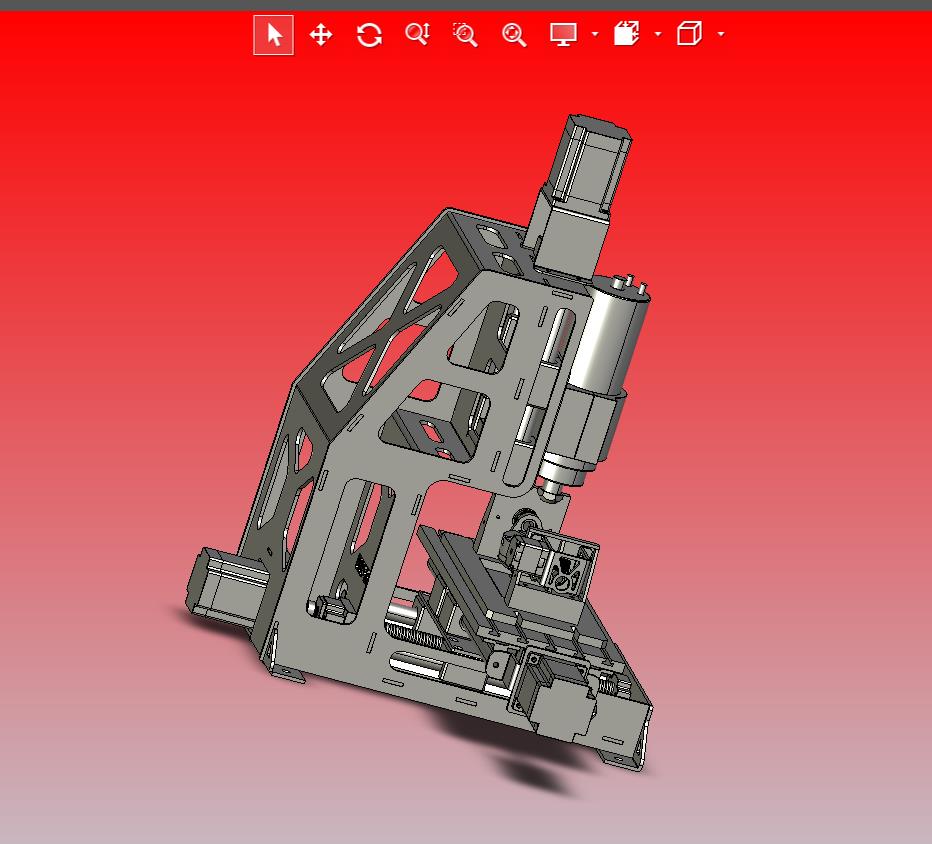Activate the Select arrow tool
This screenshot has width=932, height=844.
click(273, 35)
